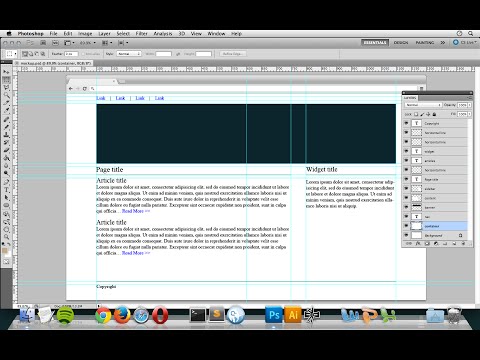480x360 pixels.
Task: Switch to the Essentials workspace
Action: [375, 43]
